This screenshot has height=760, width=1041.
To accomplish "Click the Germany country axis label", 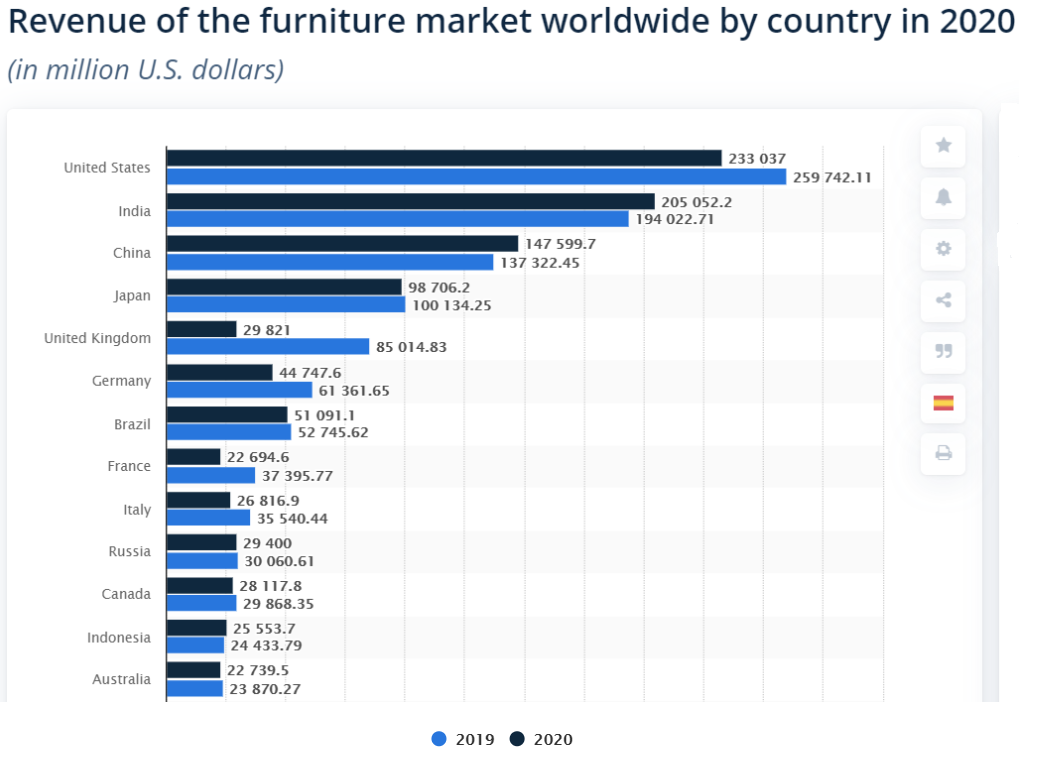I will (121, 381).
